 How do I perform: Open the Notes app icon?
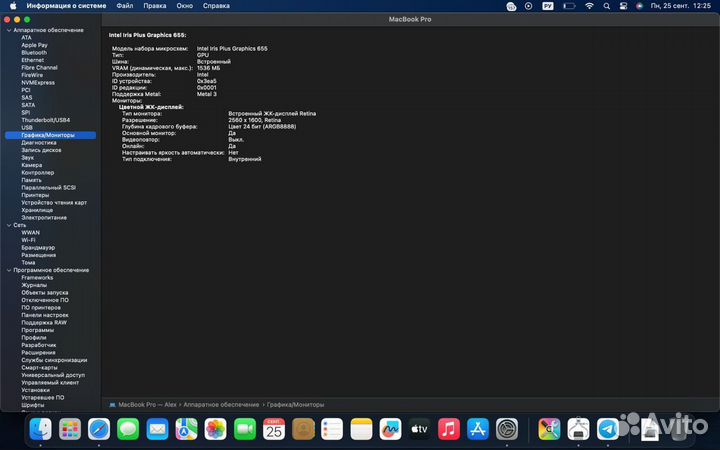tap(361, 429)
